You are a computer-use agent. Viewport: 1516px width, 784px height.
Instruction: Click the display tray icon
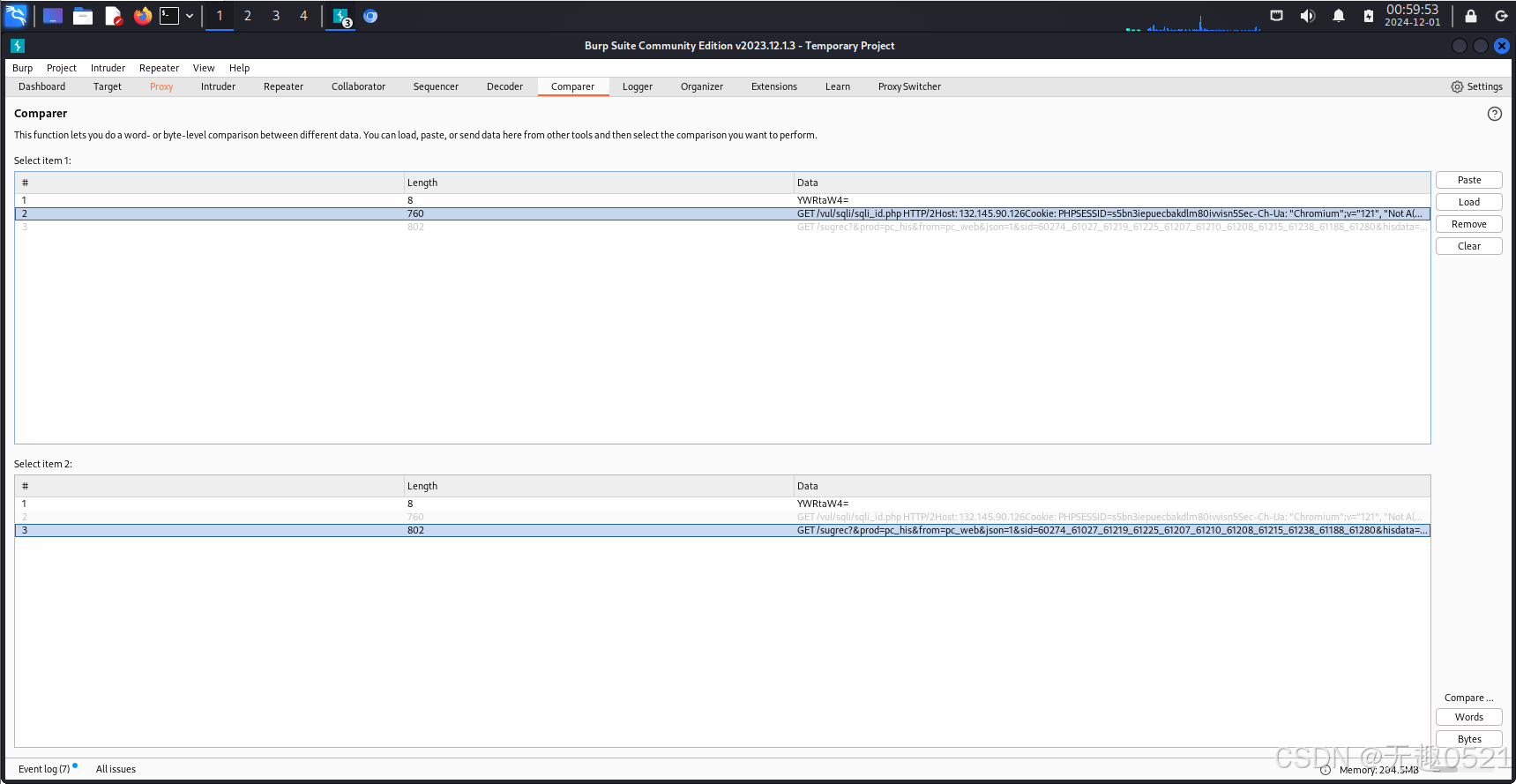(1276, 16)
